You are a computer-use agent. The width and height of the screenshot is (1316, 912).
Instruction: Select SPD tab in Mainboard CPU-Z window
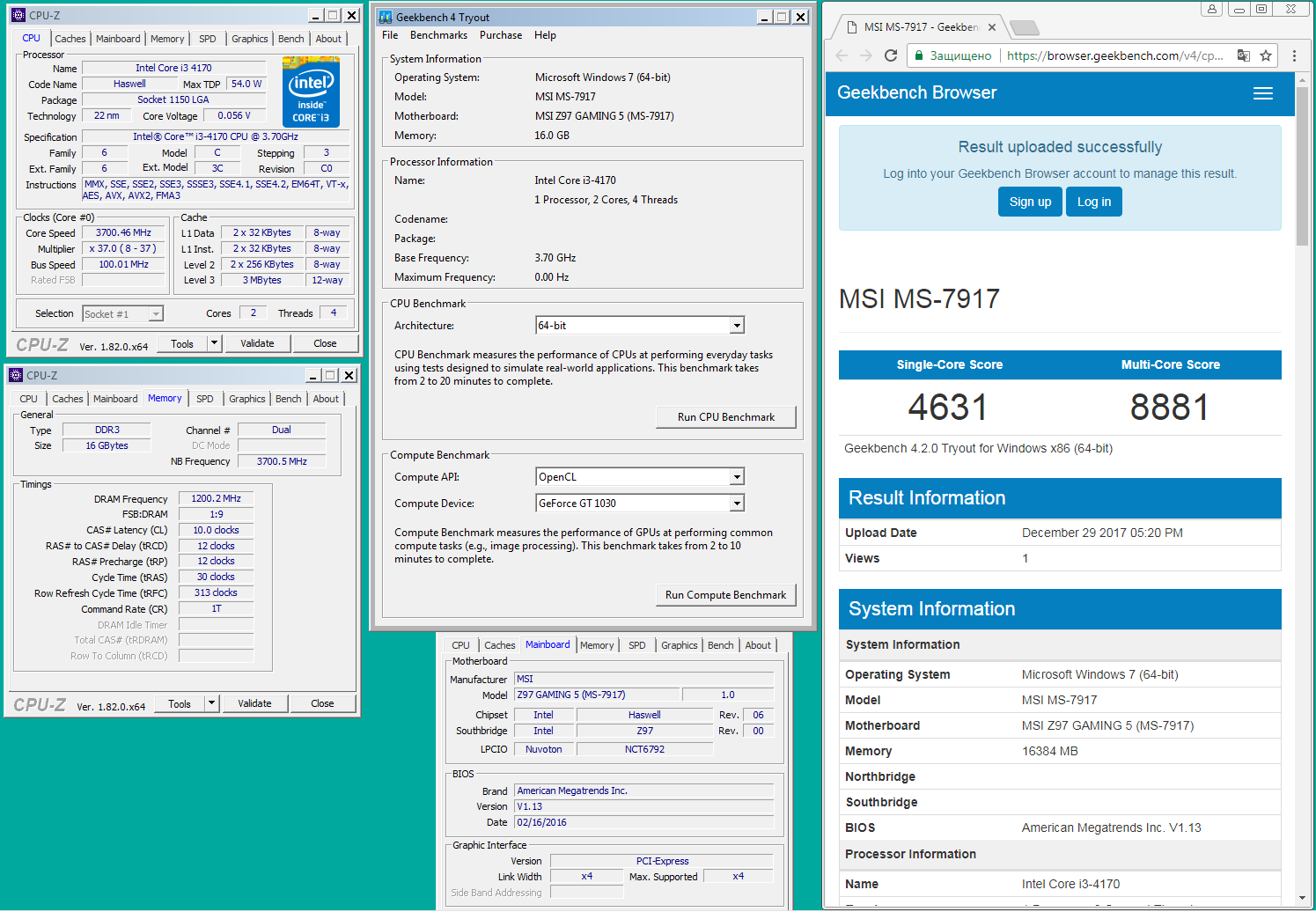(x=637, y=645)
